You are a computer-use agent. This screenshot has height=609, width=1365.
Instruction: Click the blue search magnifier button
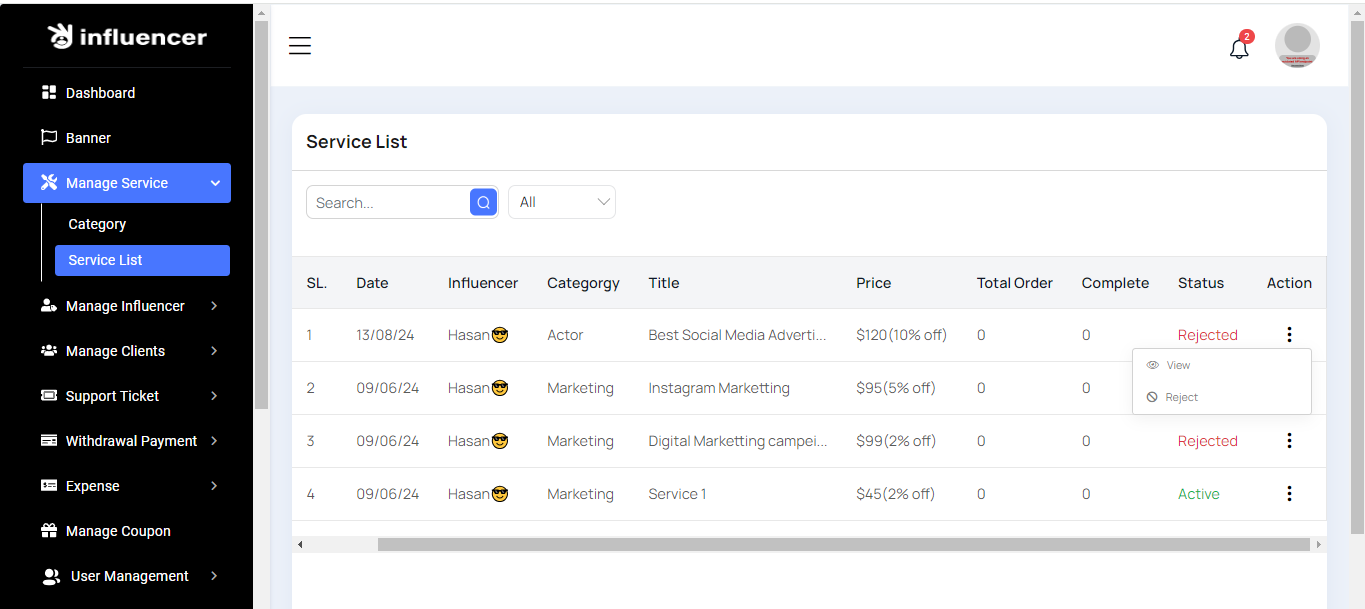pyautogui.click(x=483, y=202)
